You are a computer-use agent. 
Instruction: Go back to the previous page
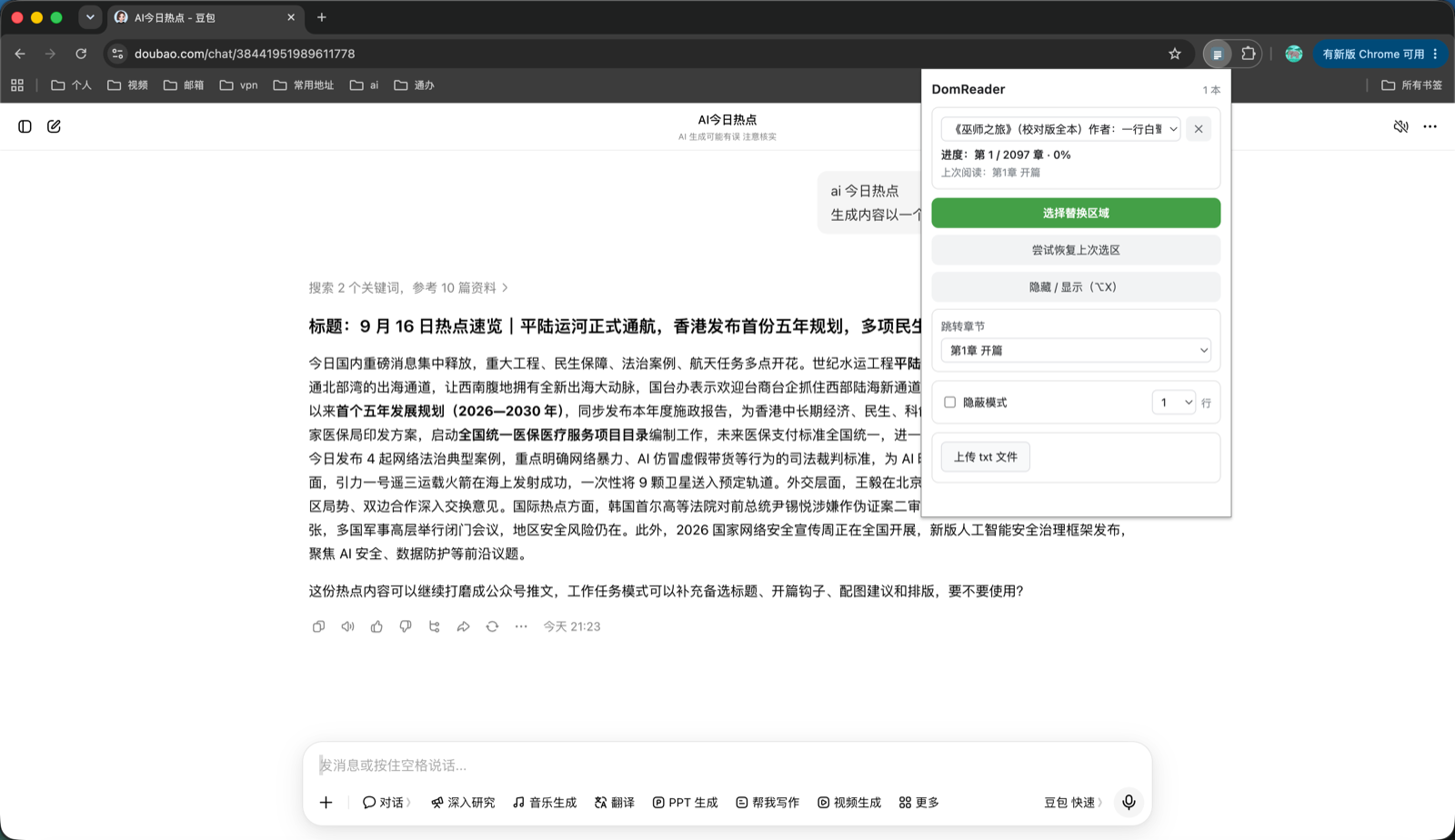tap(20, 54)
